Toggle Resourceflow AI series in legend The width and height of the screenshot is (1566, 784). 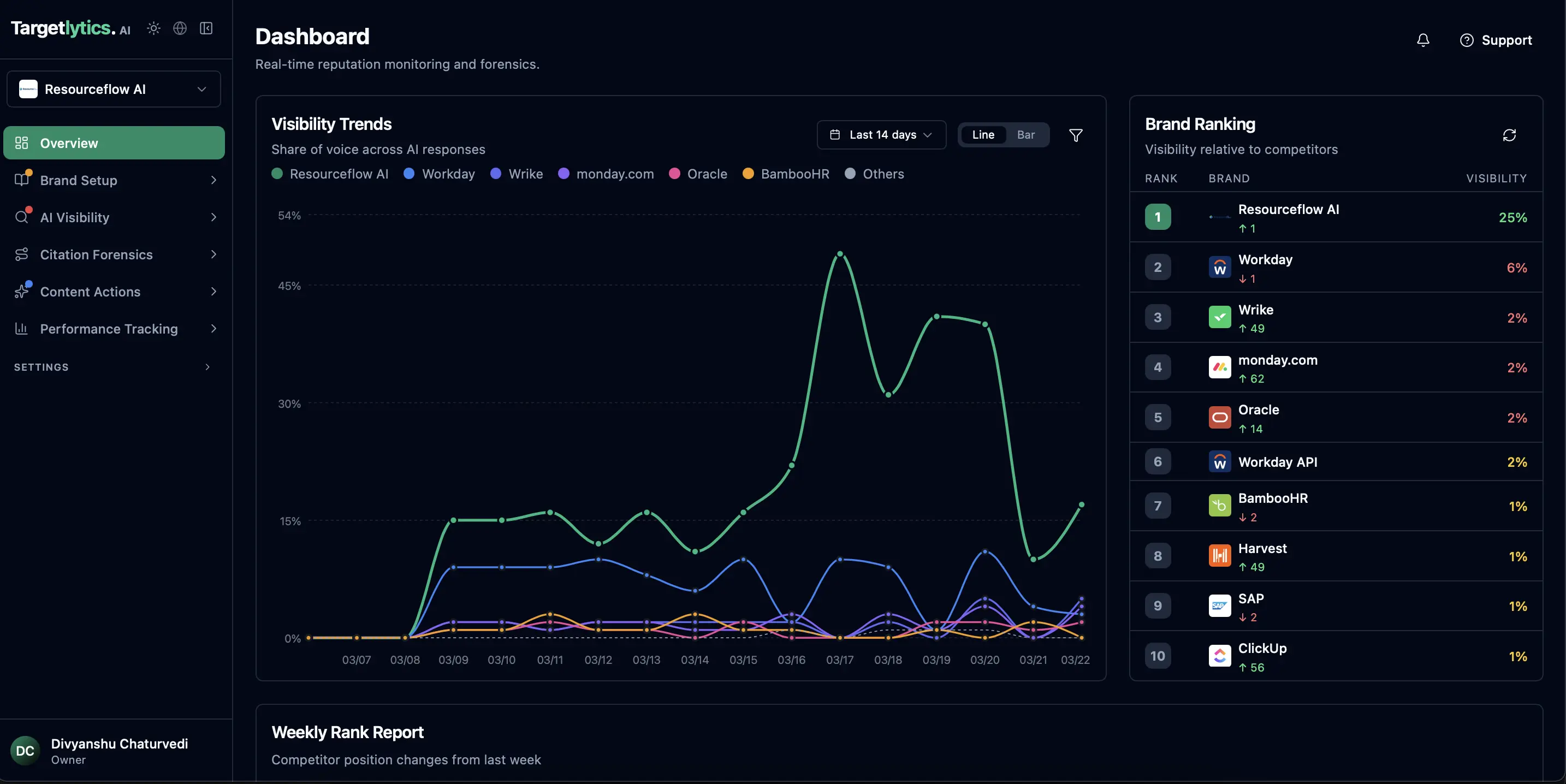[x=330, y=174]
